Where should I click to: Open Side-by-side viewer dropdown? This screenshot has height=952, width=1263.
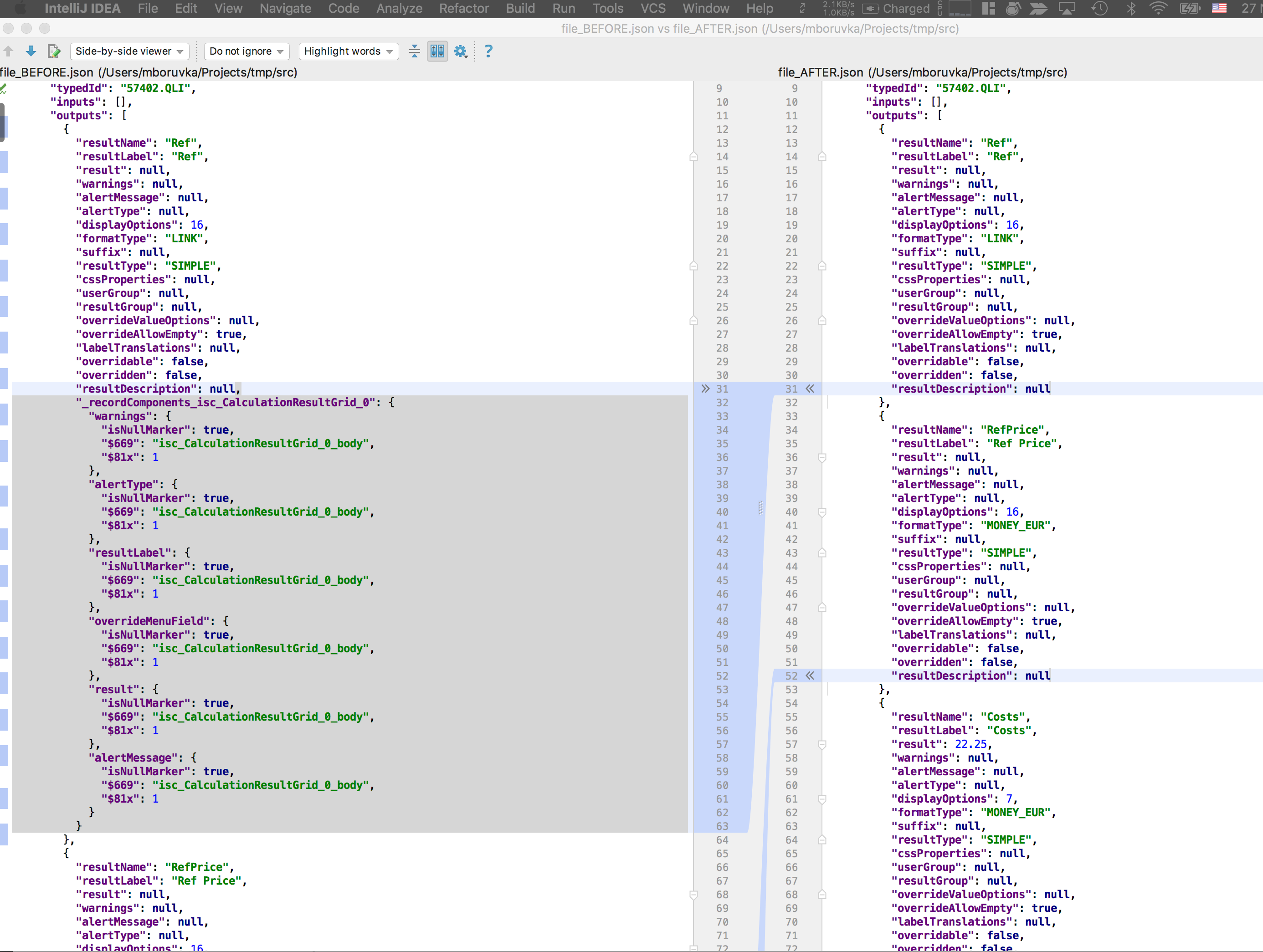pyautogui.click(x=129, y=51)
